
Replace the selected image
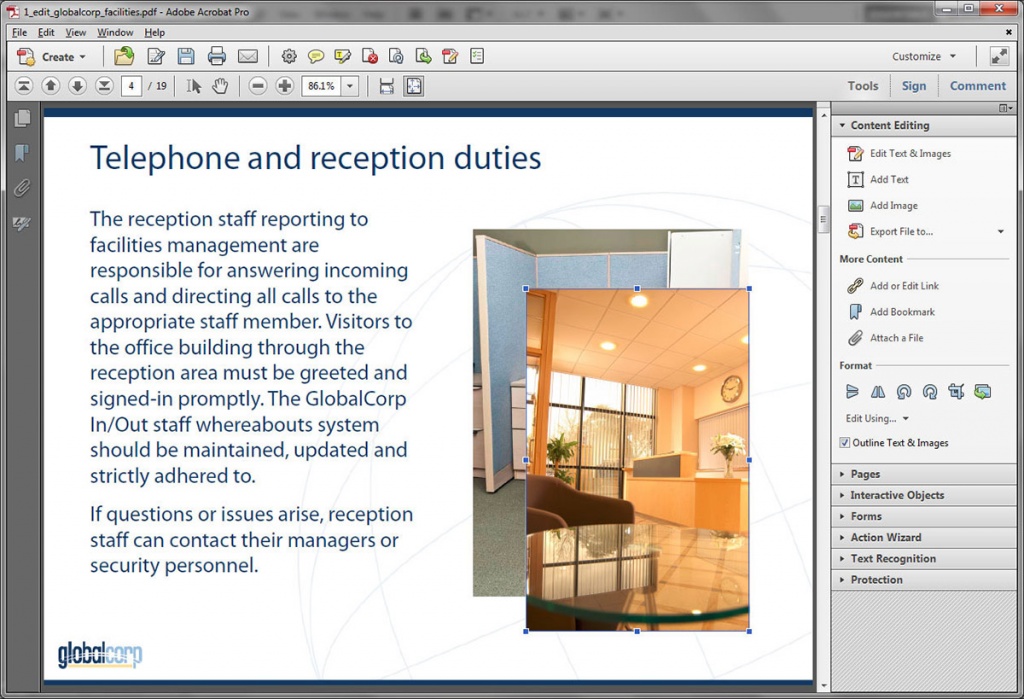coord(982,391)
